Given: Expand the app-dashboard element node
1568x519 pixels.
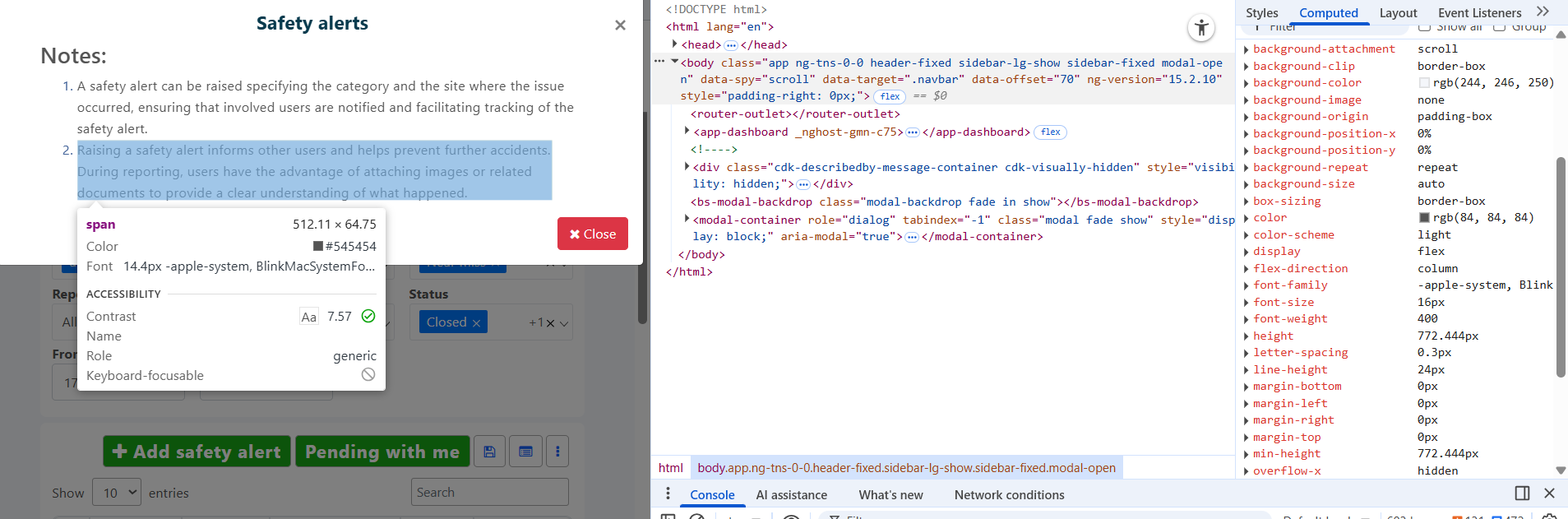Looking at the screenshot, I should click(x=687, y=132).
